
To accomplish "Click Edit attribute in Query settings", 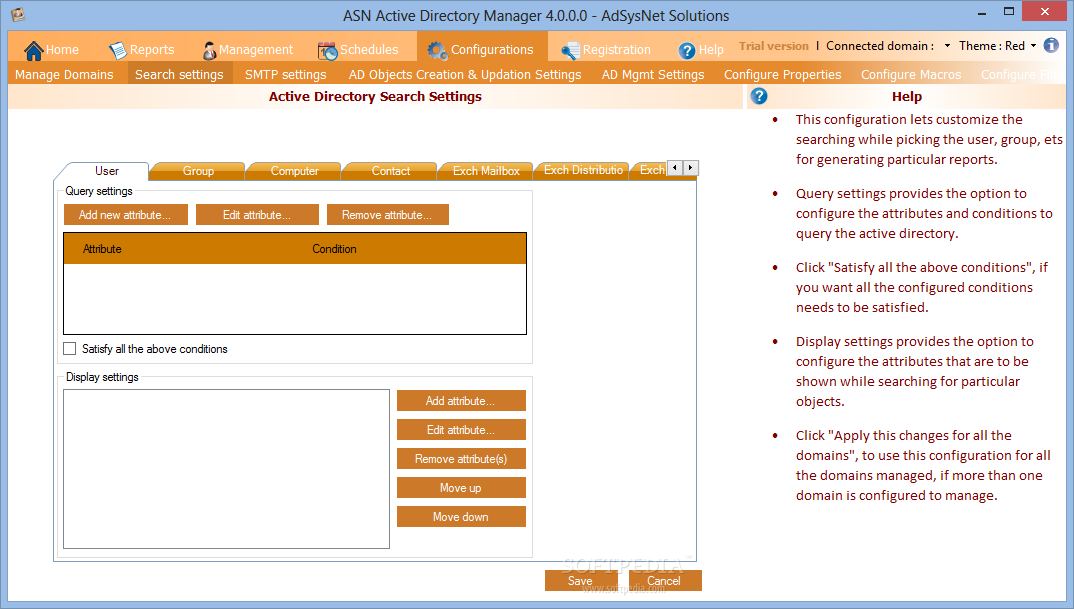I will [x=257, y=214].
